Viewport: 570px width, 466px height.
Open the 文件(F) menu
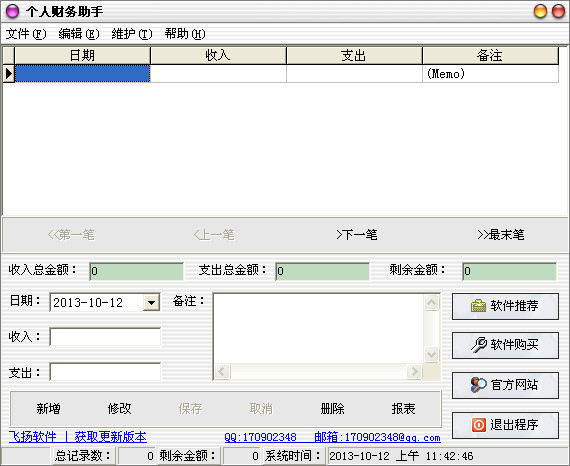click(26, 34)
